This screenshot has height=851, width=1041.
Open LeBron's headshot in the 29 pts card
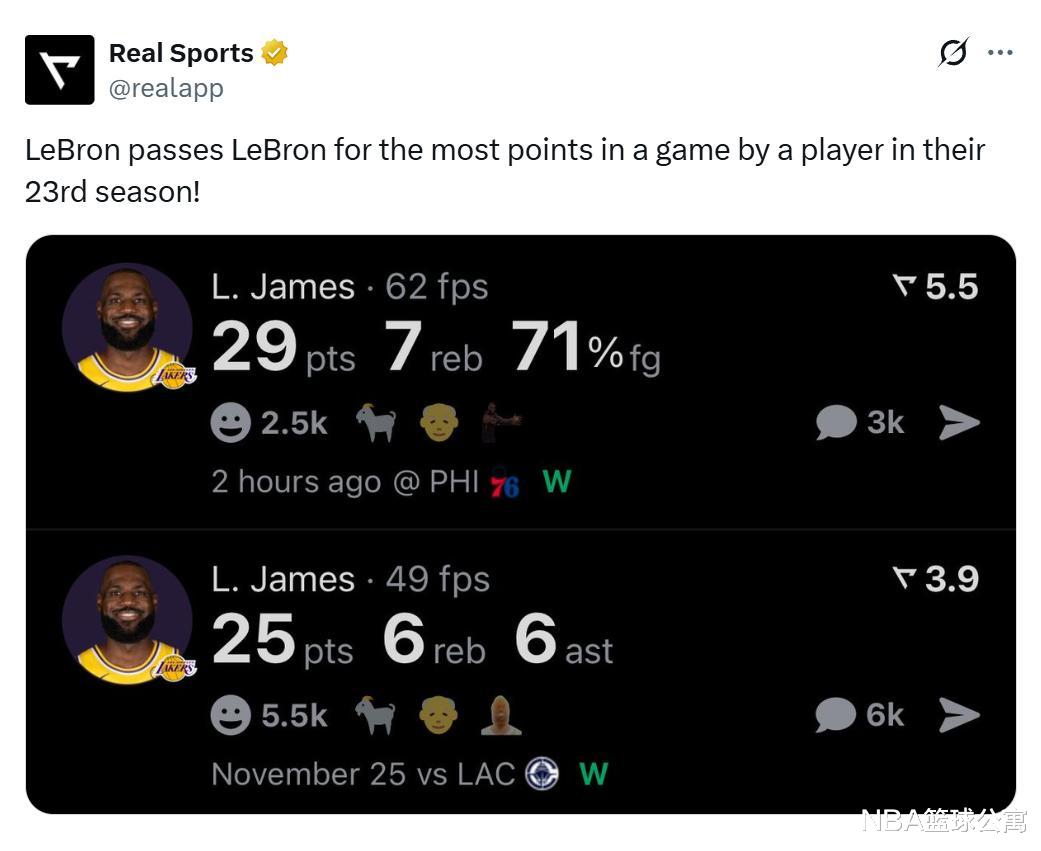(128, 328)
